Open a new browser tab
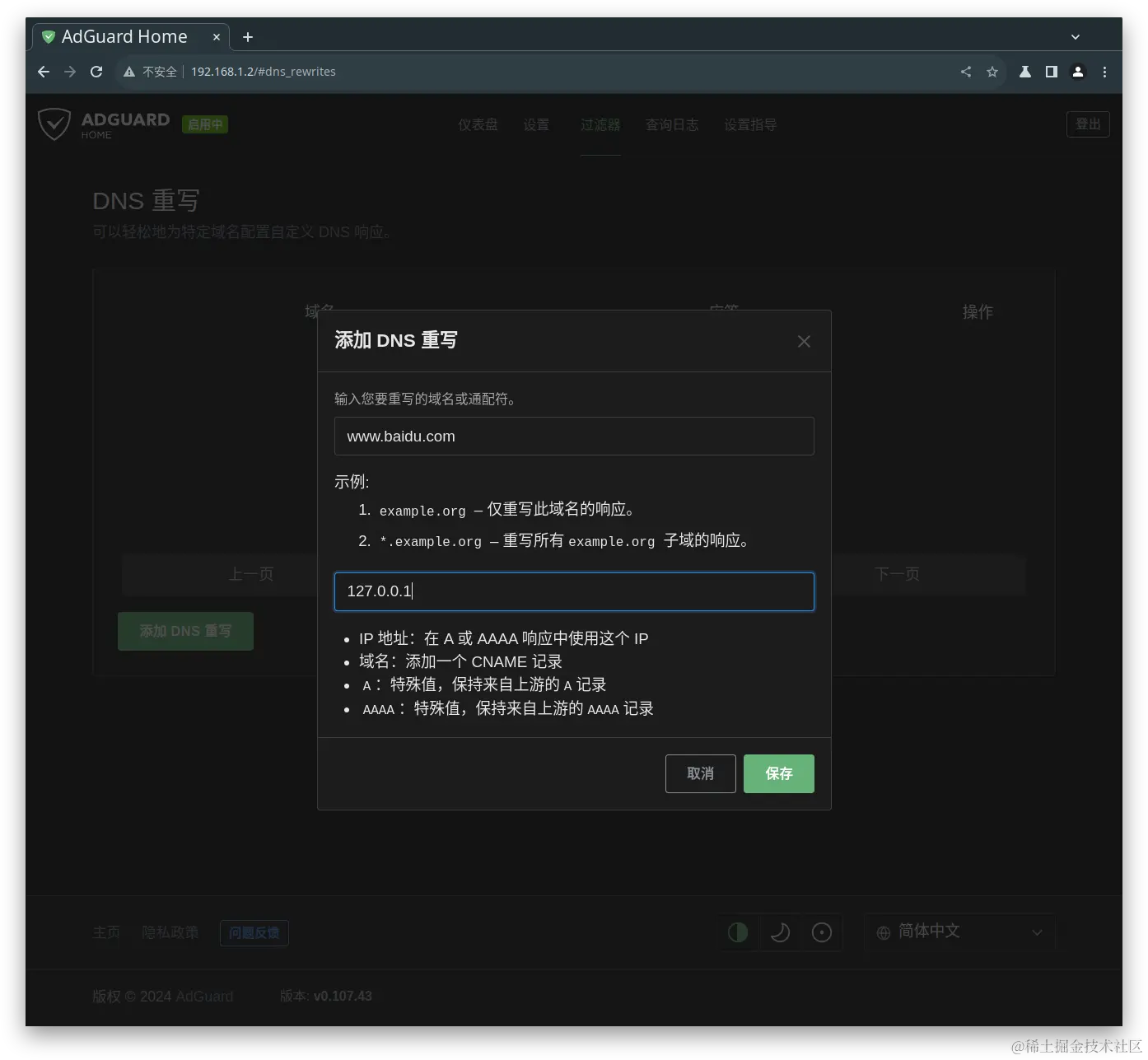Image resolution: width=1148 pixels, height=1060 pixels. tap(248, 37)
